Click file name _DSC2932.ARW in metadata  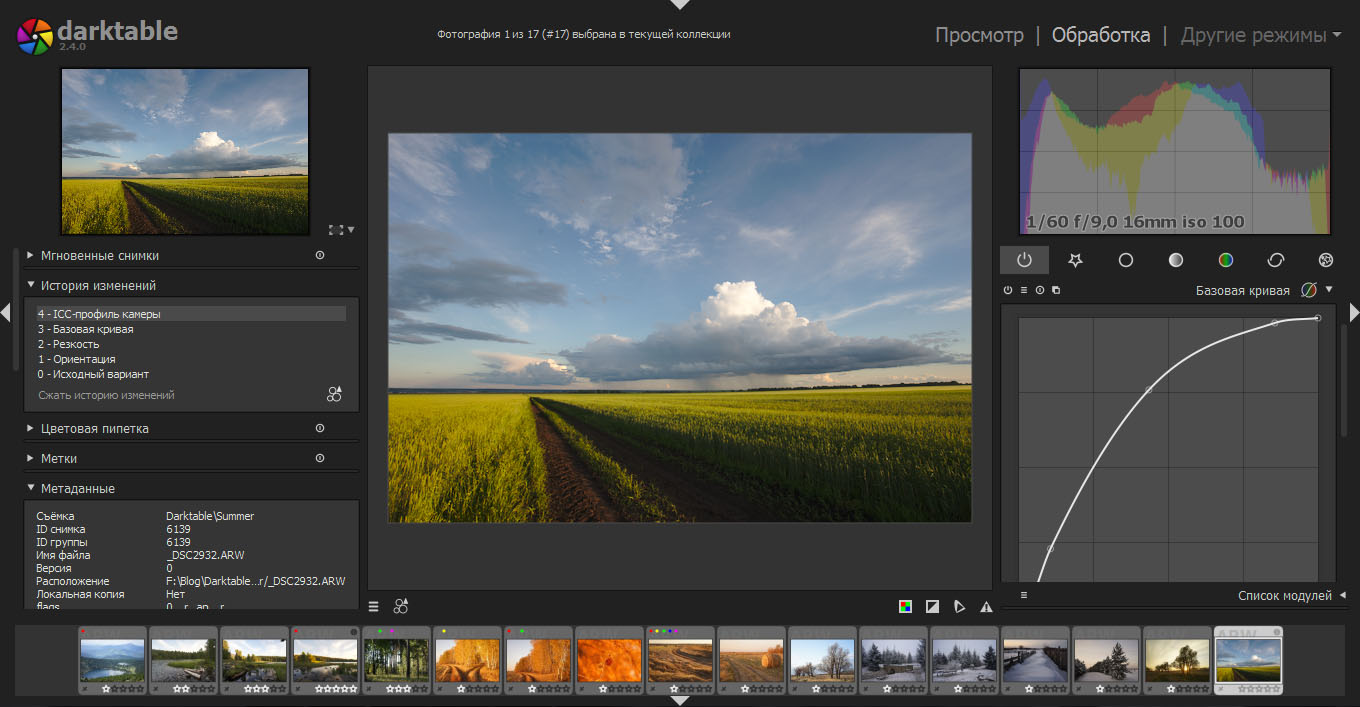(205, 555)
